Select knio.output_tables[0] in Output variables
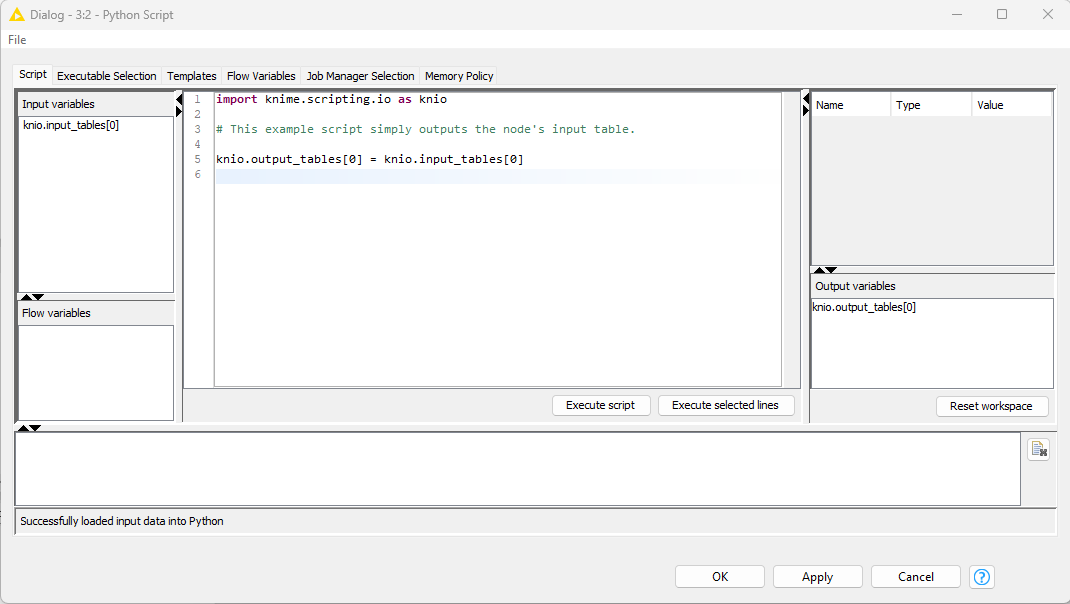 pyautogui.click(x=864, y=307)
